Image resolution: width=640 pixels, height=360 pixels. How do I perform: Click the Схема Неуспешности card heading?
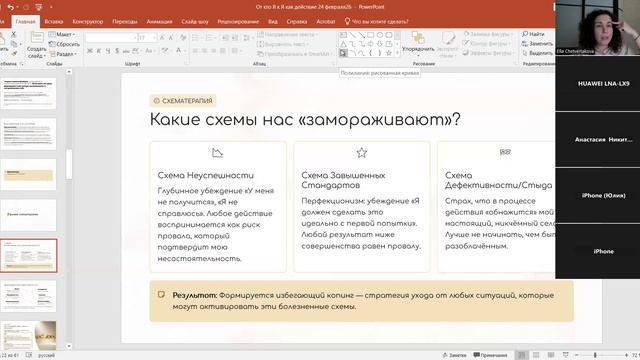[x=206, y=175]
